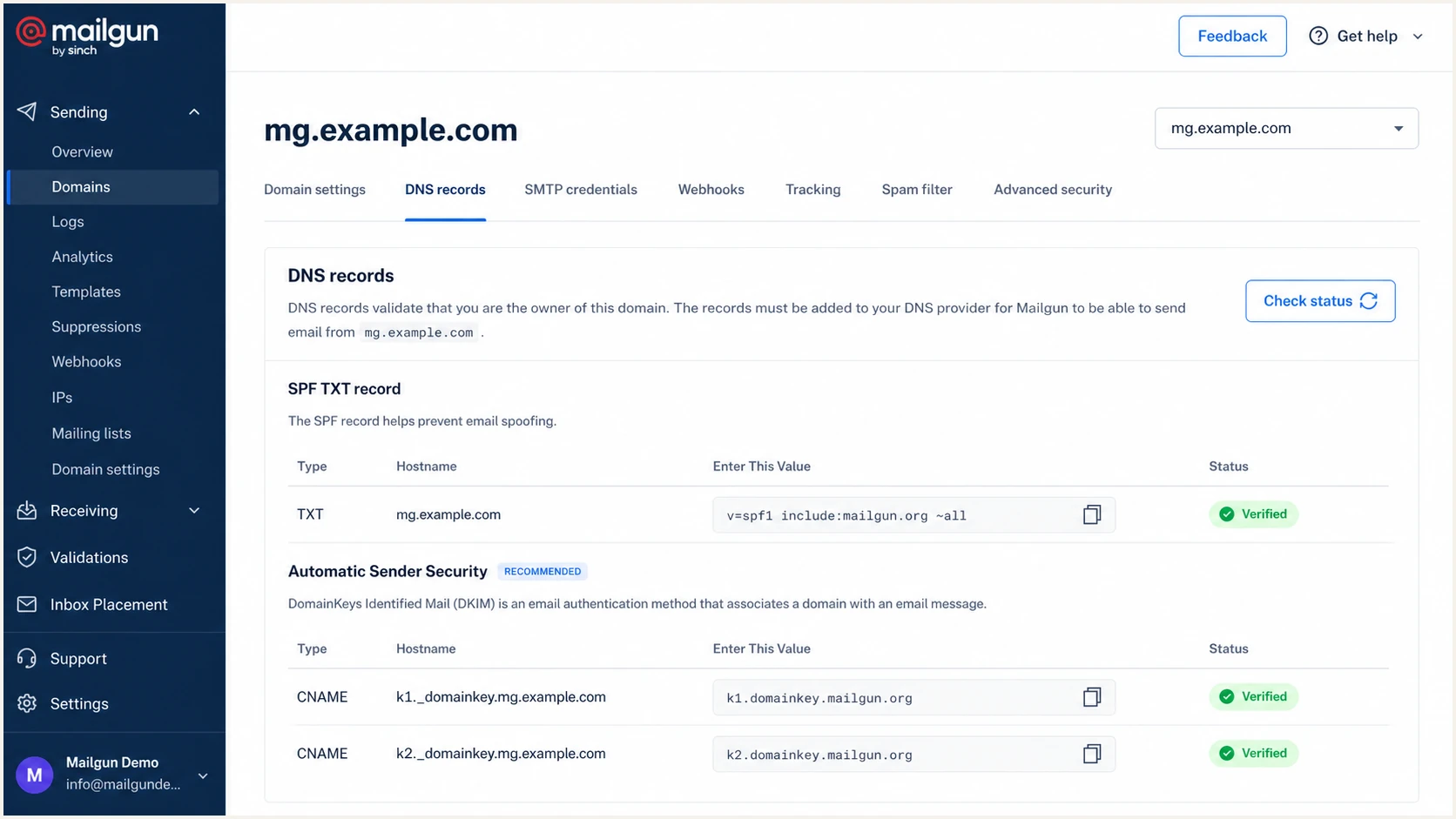Click the purple M account avatar
This screenshot has width=1456, height=819.
pos(35,774)
